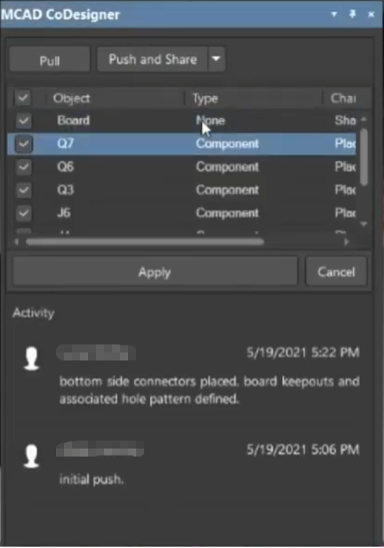Click the list scroll-up arrow

[364, 120]
